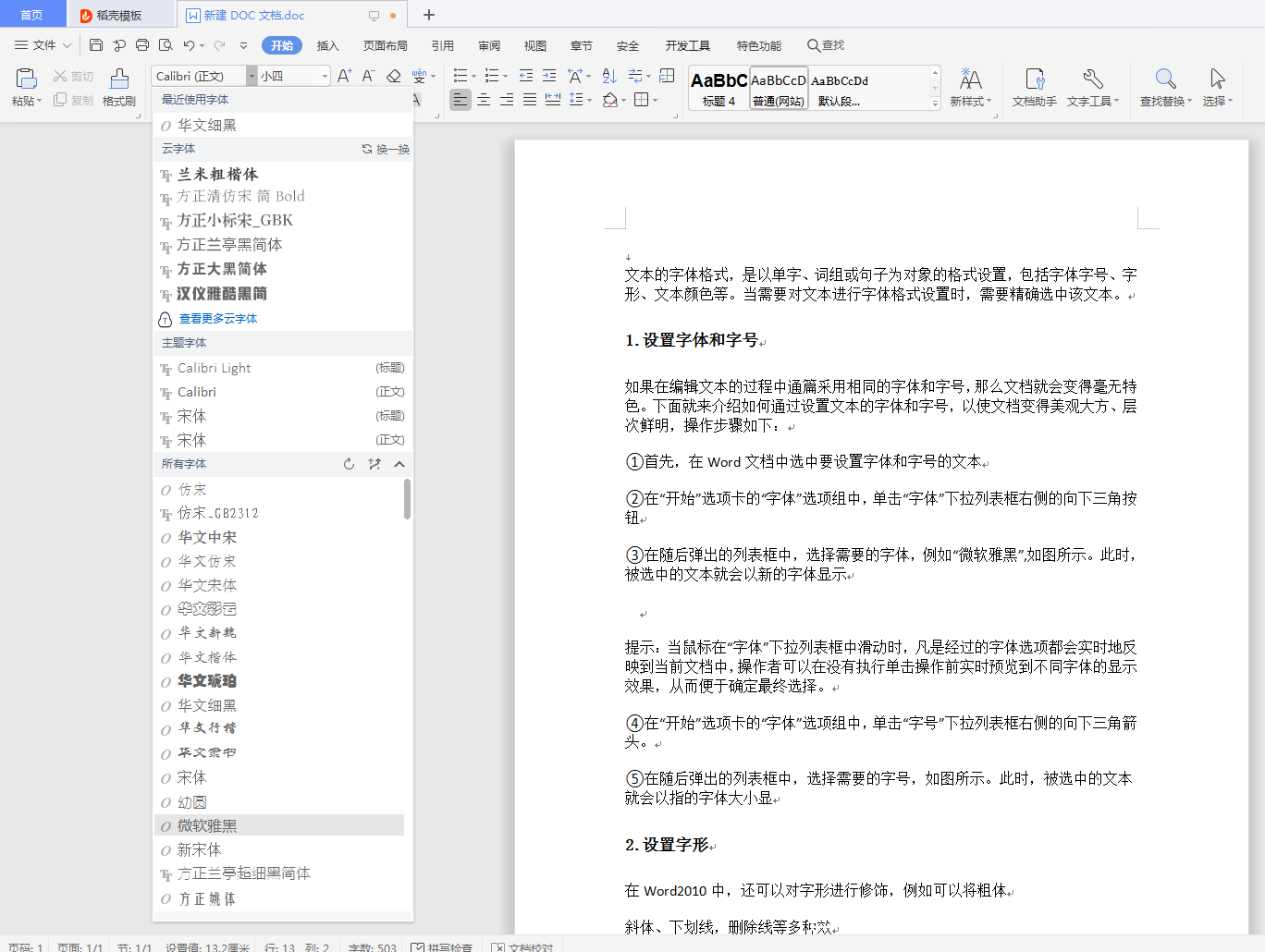
Task: Click the print icon in quick toolbar
Action: (x=142, y=45)
